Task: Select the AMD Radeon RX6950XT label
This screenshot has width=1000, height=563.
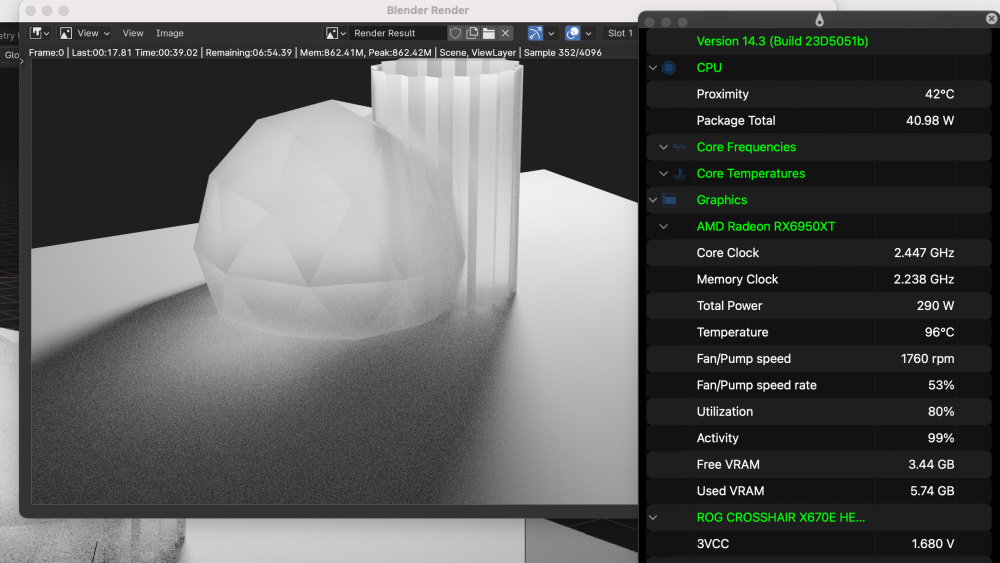Action: click(765, 226)
